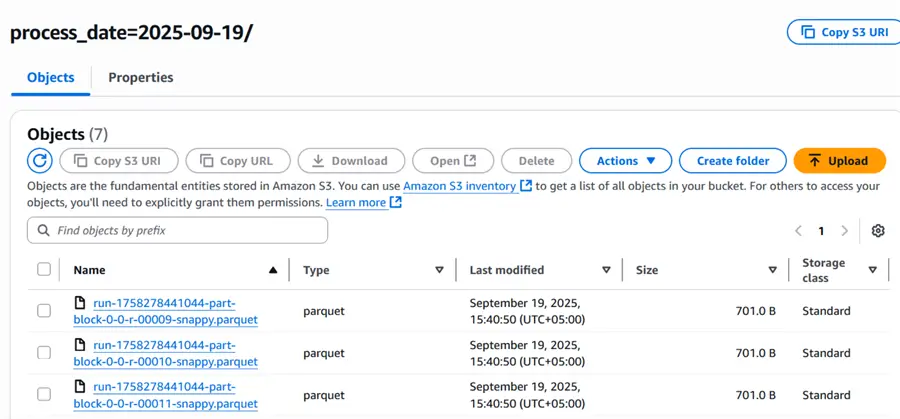Viewport: 900px width, 419px height.
Task: Click the Name column header
Action: [x=90, y=270]
